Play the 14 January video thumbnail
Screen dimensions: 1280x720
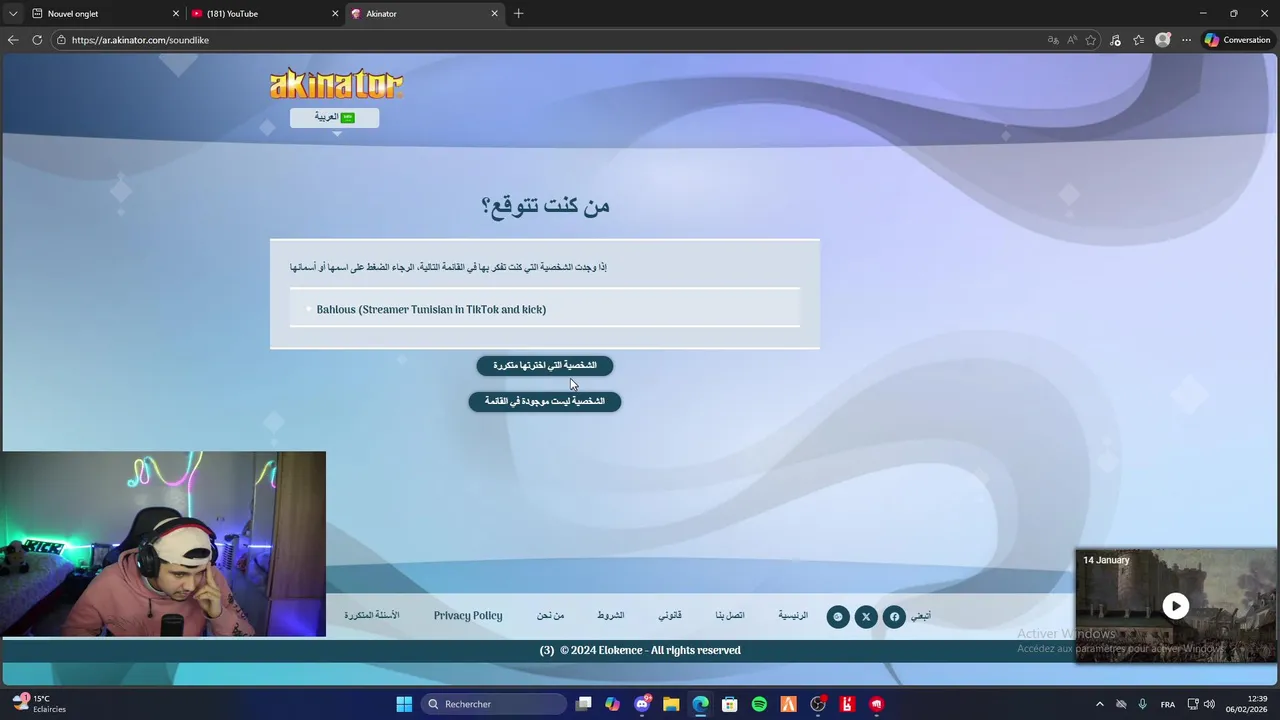click(1176, 606)
